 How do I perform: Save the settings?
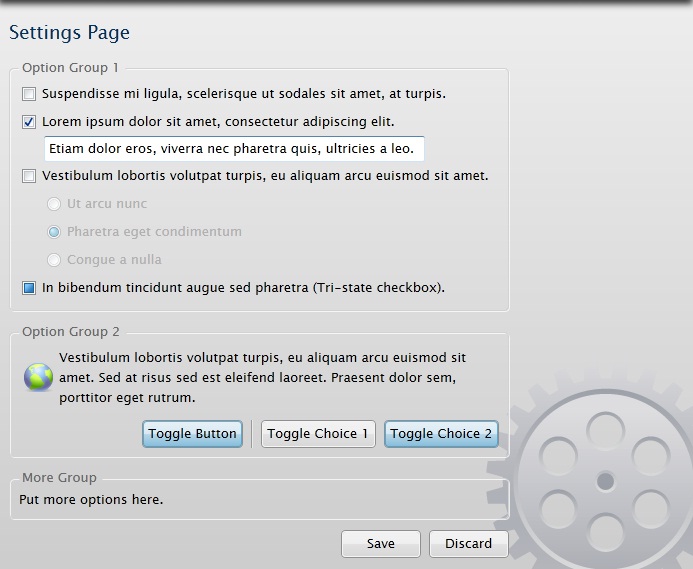pyautogui.click(x=380, y=544)
